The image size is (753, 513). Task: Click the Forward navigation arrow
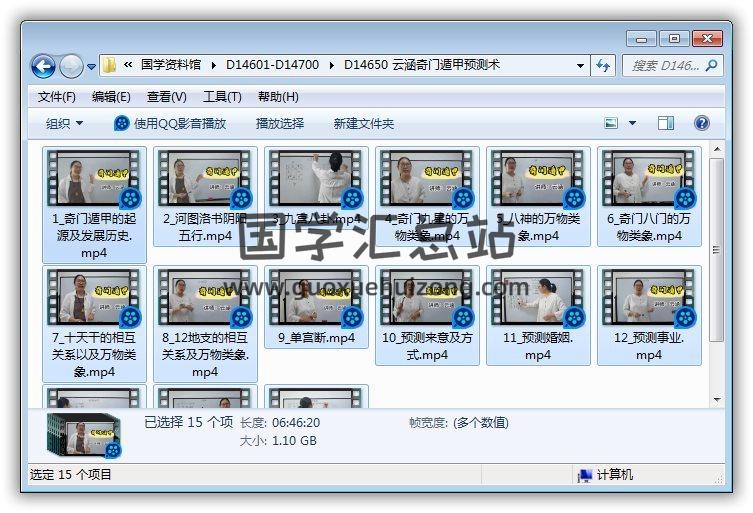pos(71,67)
